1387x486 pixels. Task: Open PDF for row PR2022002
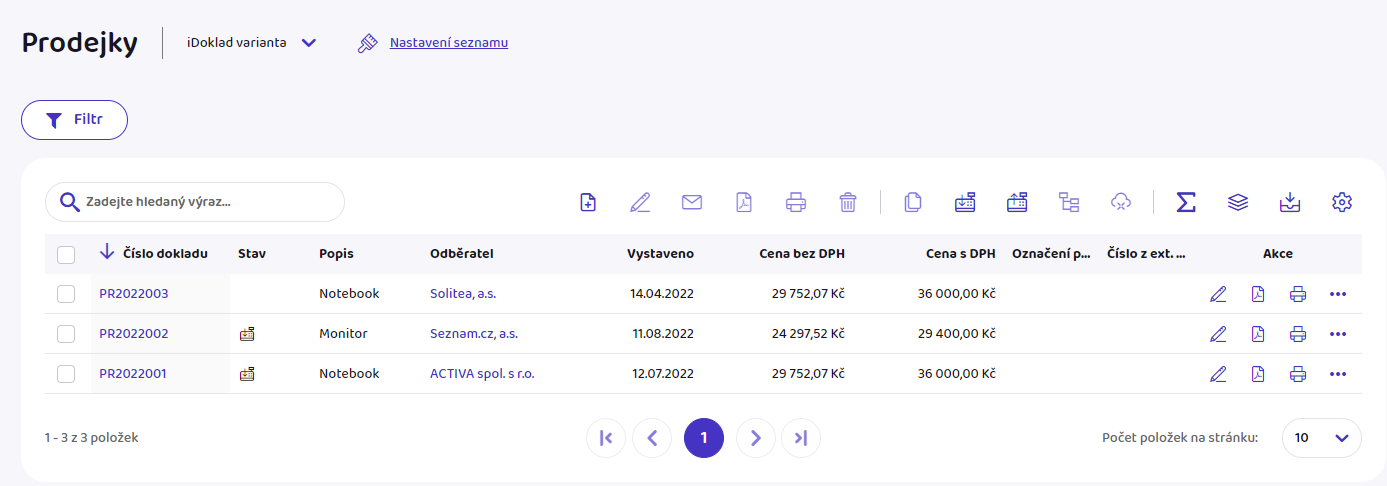(1258, 334)
